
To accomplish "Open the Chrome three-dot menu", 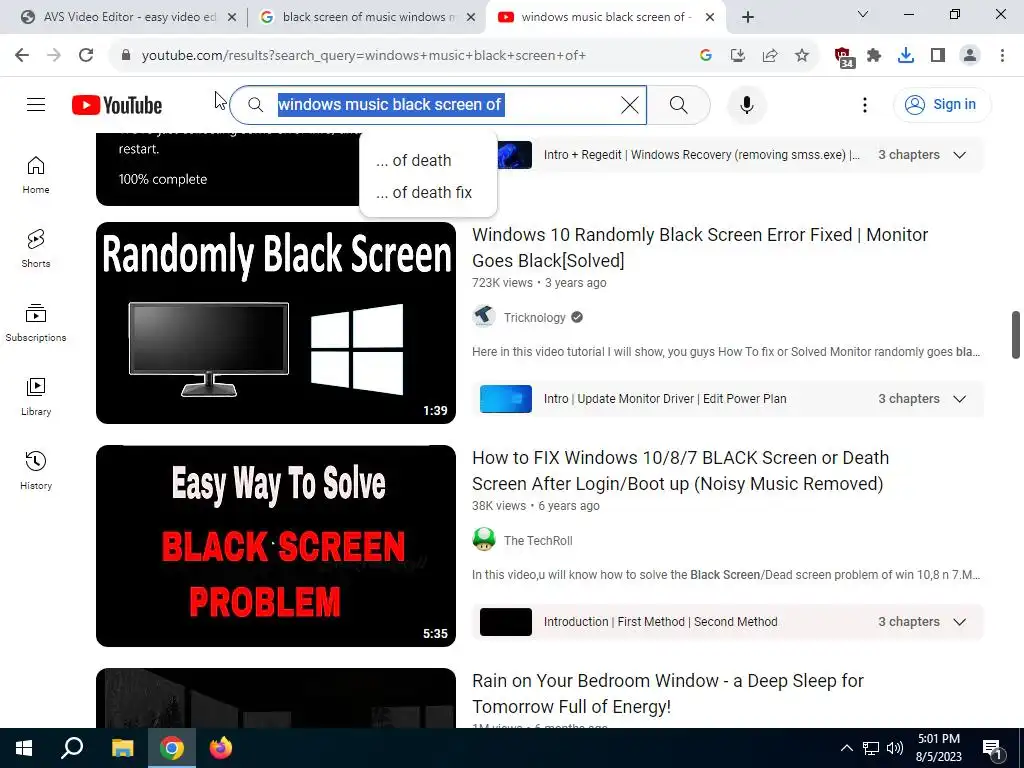I will pos(1002,56).
